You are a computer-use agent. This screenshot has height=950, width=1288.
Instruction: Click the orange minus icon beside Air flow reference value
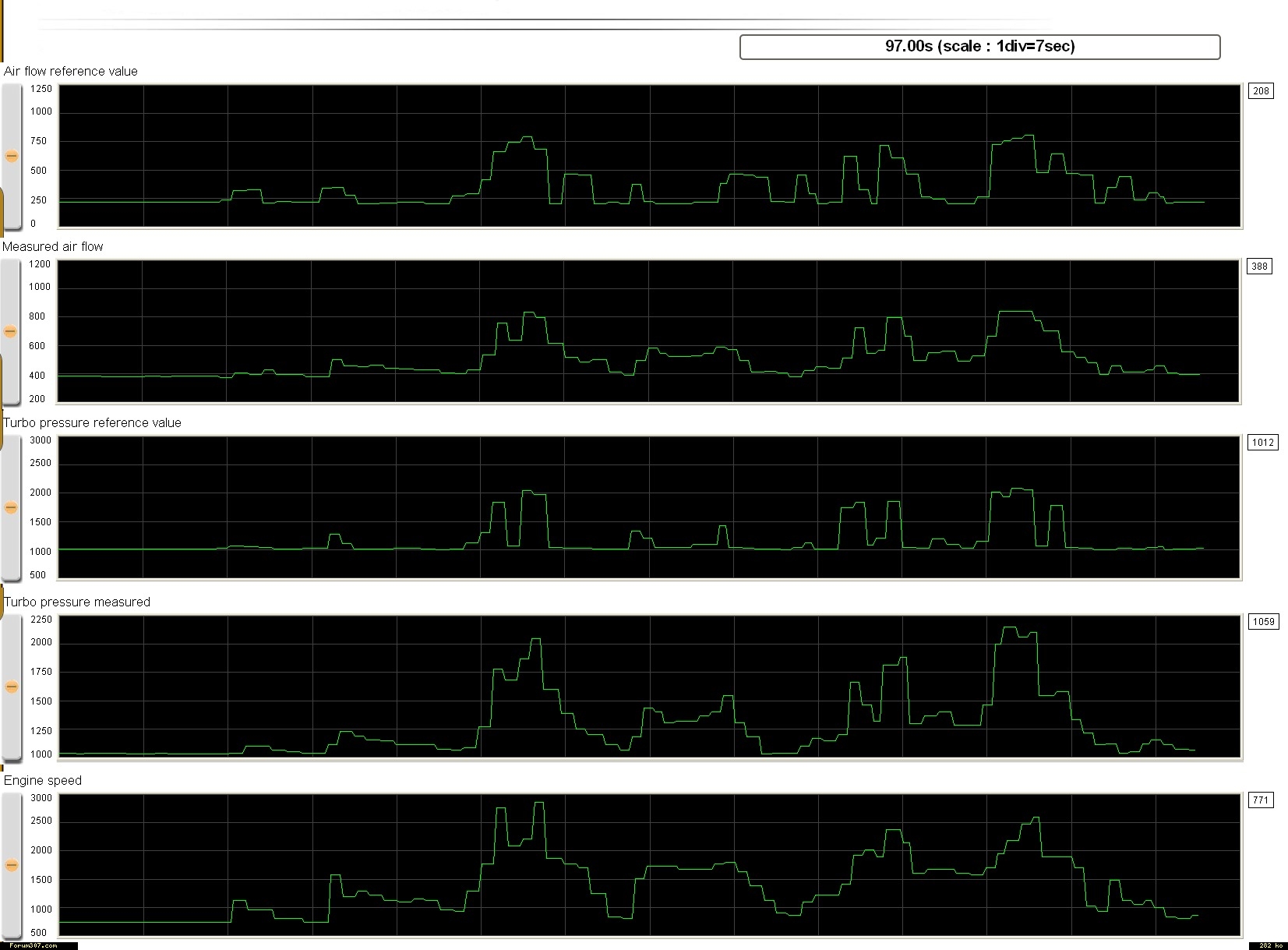coord(12,156)
